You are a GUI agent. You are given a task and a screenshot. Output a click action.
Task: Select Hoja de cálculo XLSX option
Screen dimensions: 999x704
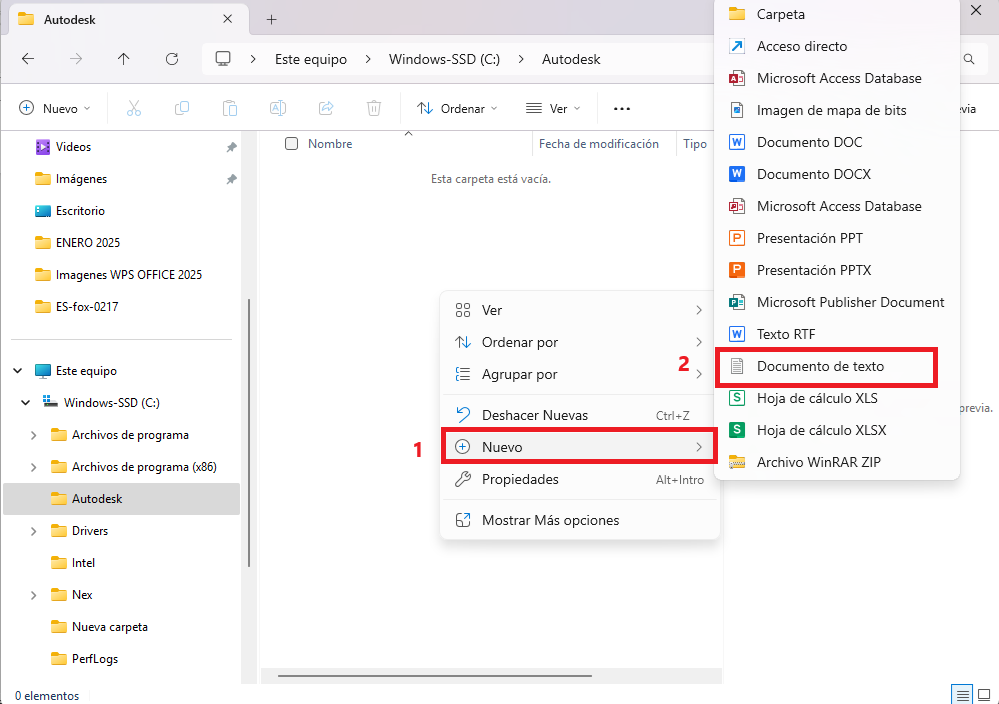click(821, 430)
